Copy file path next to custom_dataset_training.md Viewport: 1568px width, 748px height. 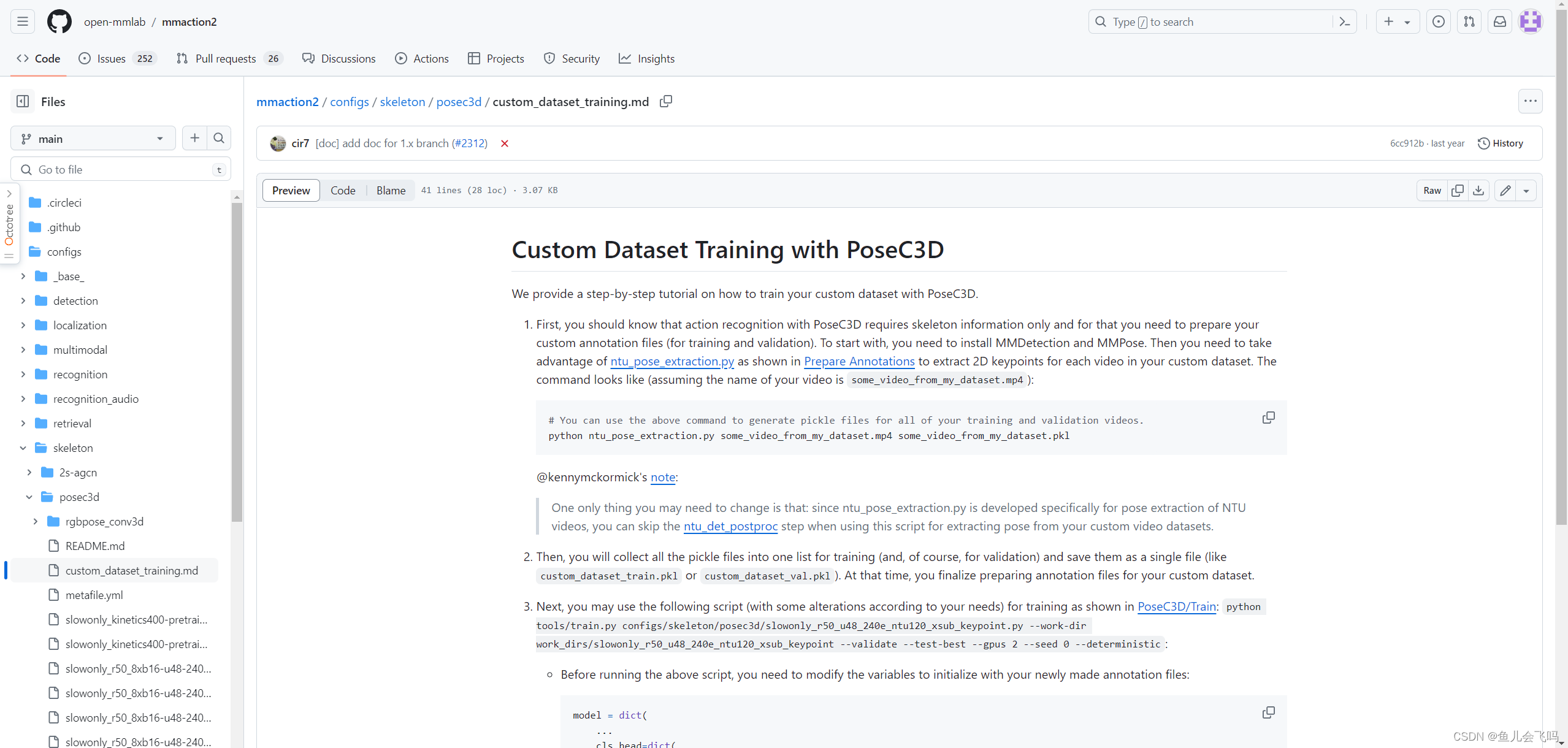click(665, 102)
